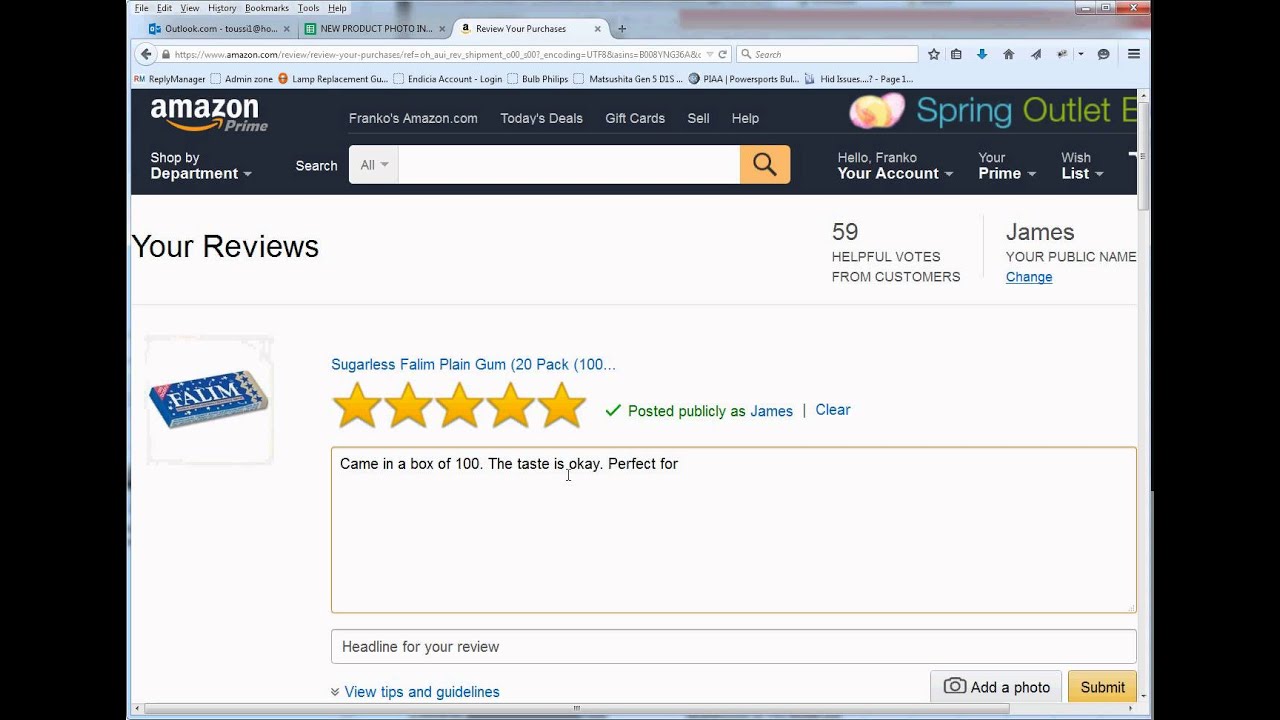Click the orange magnifier search button
Image resolution: width=1280 pixels, height=720 pixels.
point(765,165)
